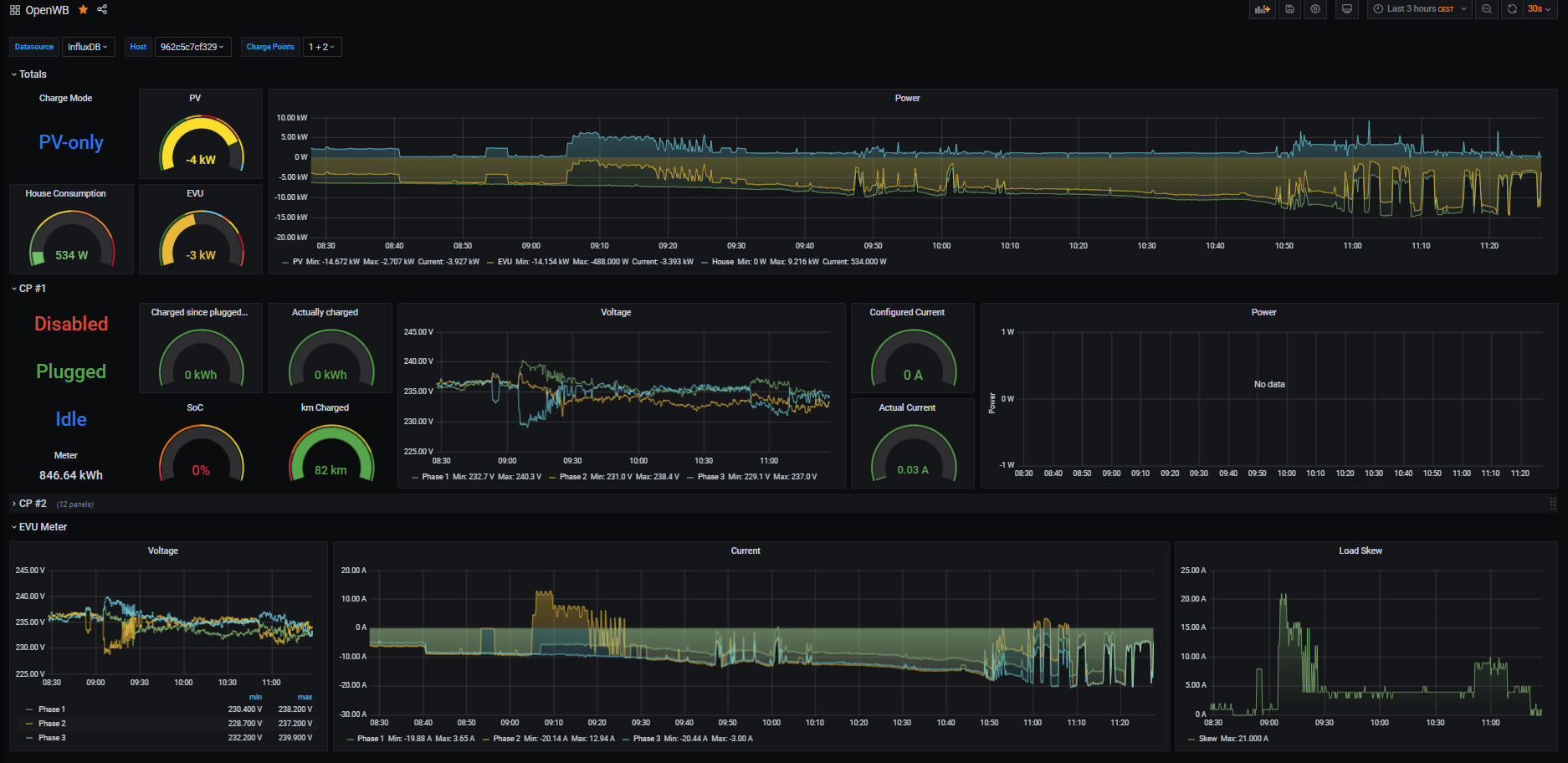Open the Charged since plugged panel title menu
The width and height of the screenshot is (1568, 763).
(x=199, y=312)
